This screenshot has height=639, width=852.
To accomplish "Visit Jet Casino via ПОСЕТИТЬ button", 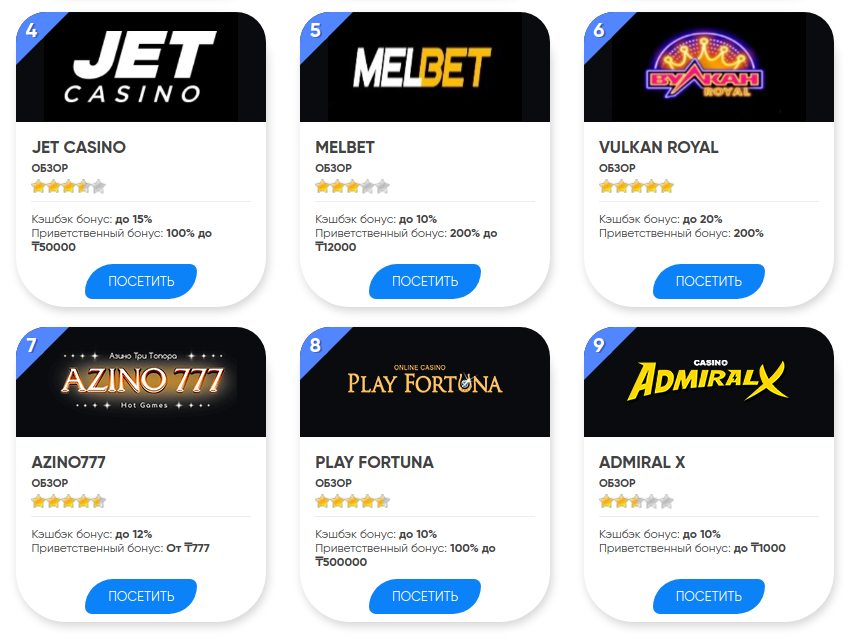I will point(141,281).
